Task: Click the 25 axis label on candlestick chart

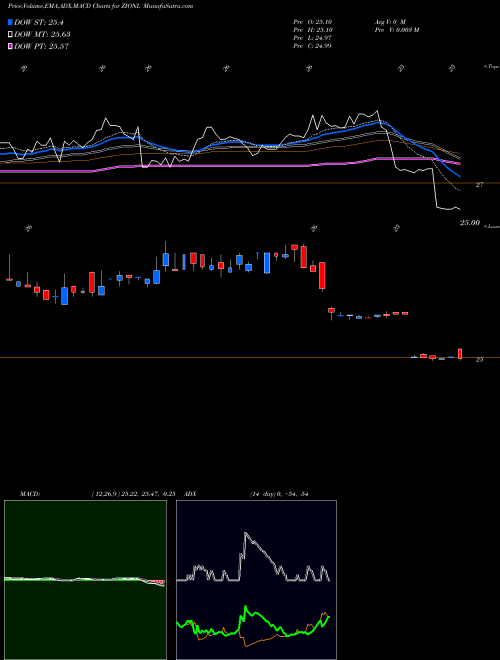Action: (479, 359)
